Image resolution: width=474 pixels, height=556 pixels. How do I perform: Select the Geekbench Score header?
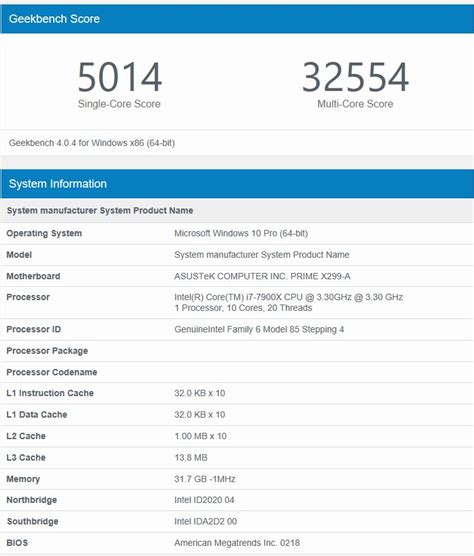point(54,19)
